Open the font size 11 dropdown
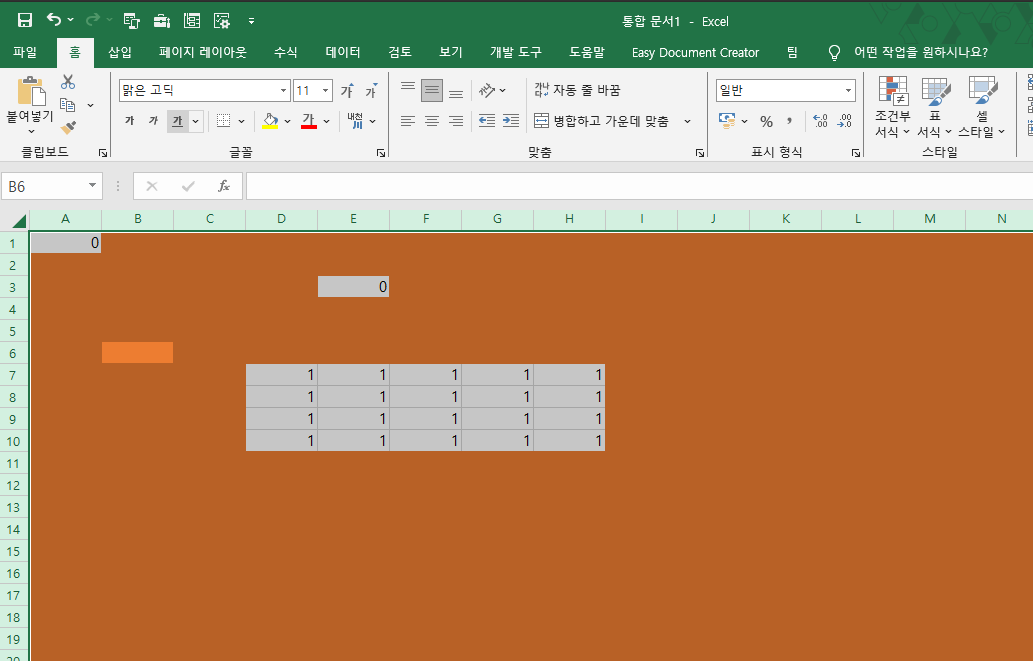Viewport: 1033px width, 661px height. click(325, 90)
